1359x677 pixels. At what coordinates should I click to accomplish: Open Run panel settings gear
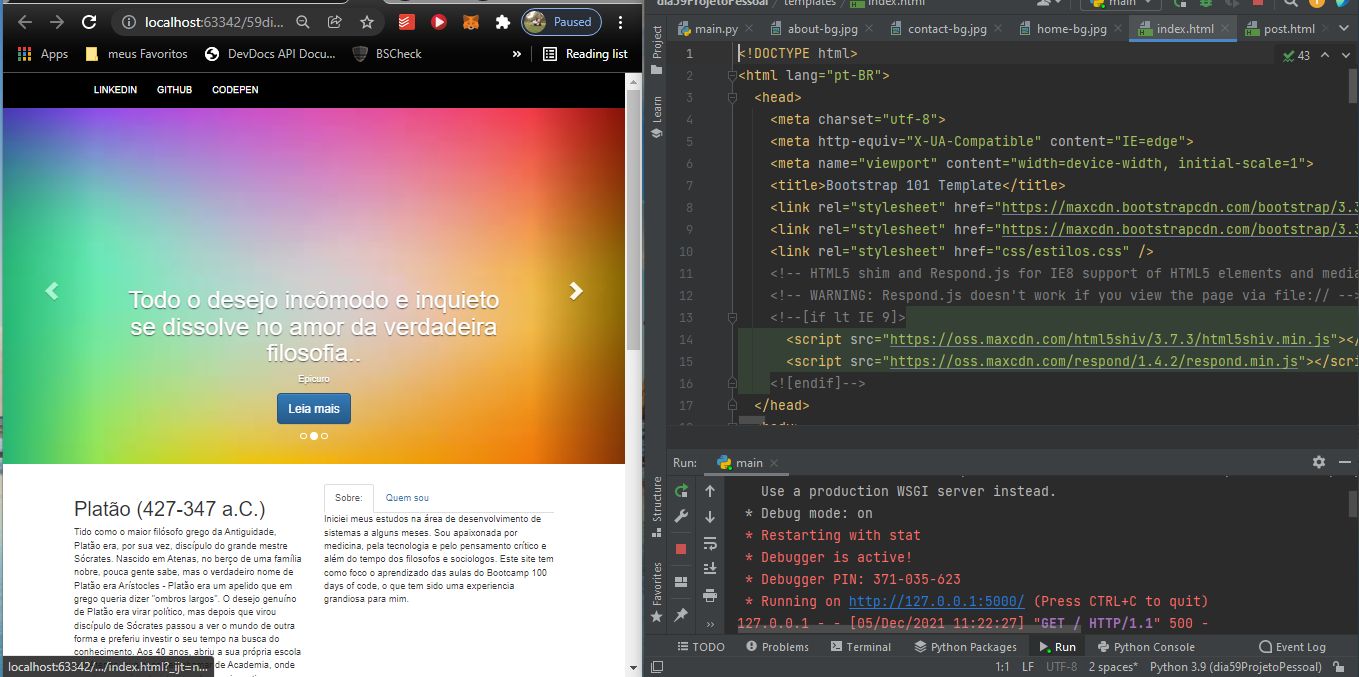tap(1318, 462)
